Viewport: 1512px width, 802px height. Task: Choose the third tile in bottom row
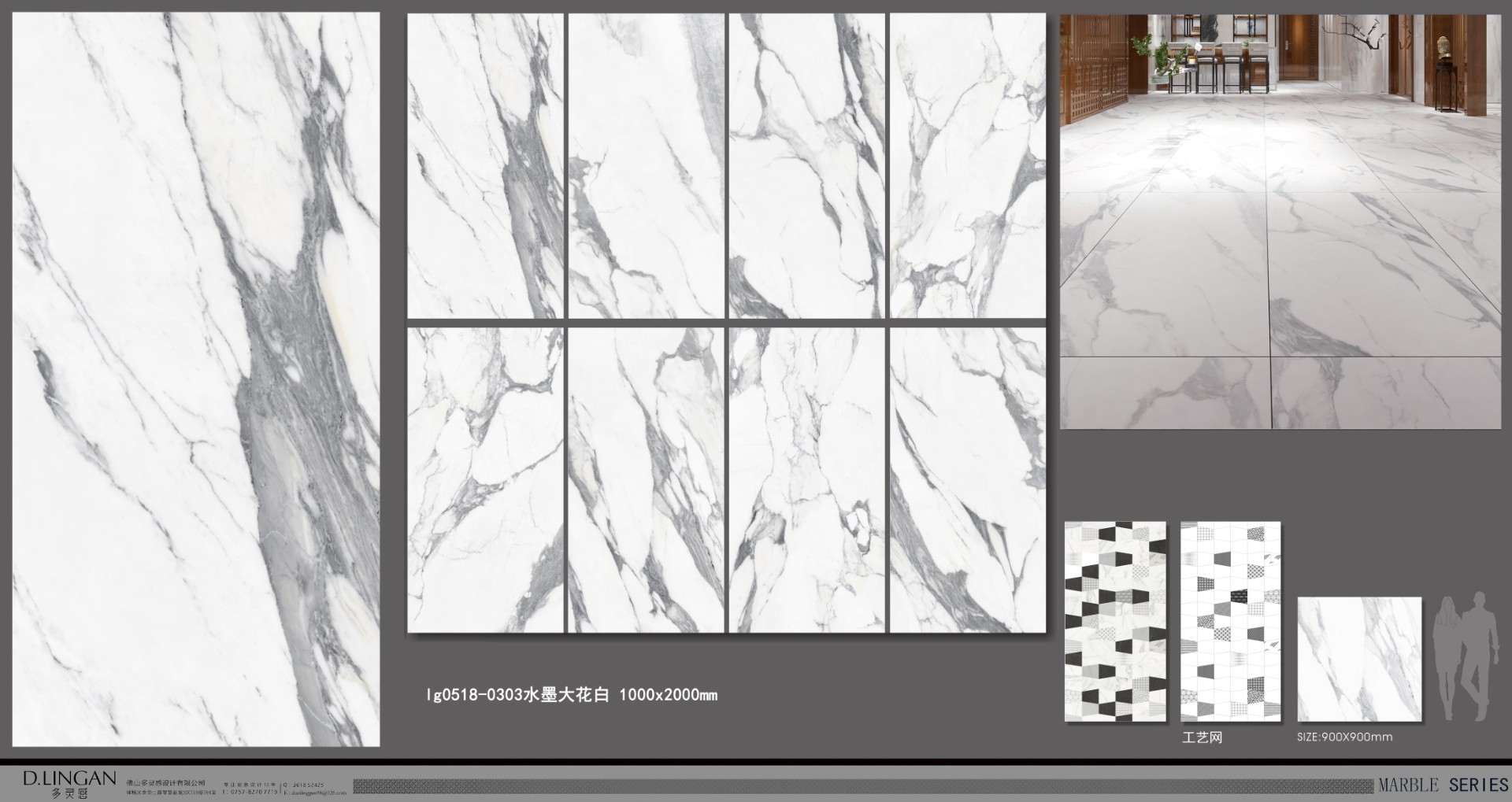[x=806, y=480]
